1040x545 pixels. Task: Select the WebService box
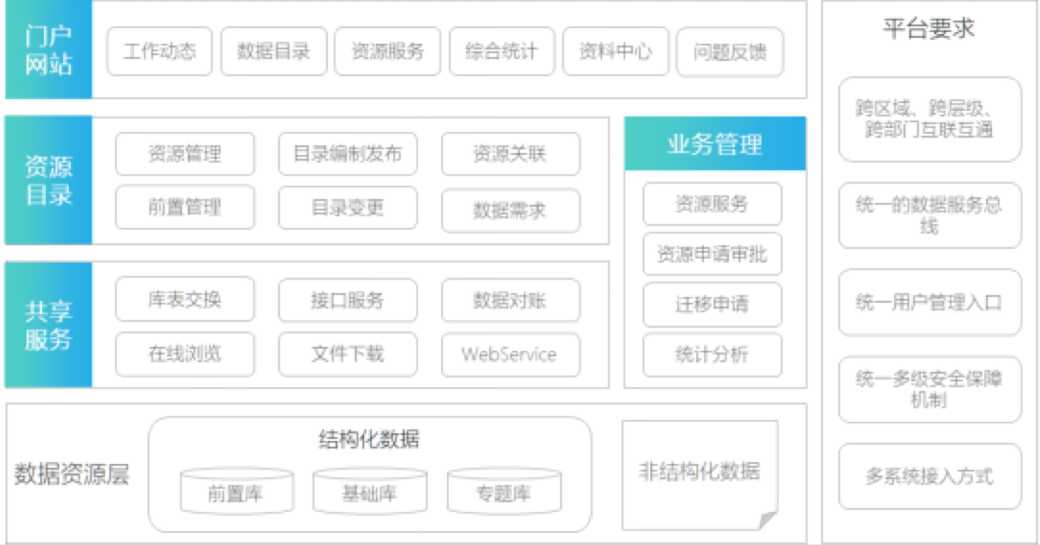(x=511, y=355)
